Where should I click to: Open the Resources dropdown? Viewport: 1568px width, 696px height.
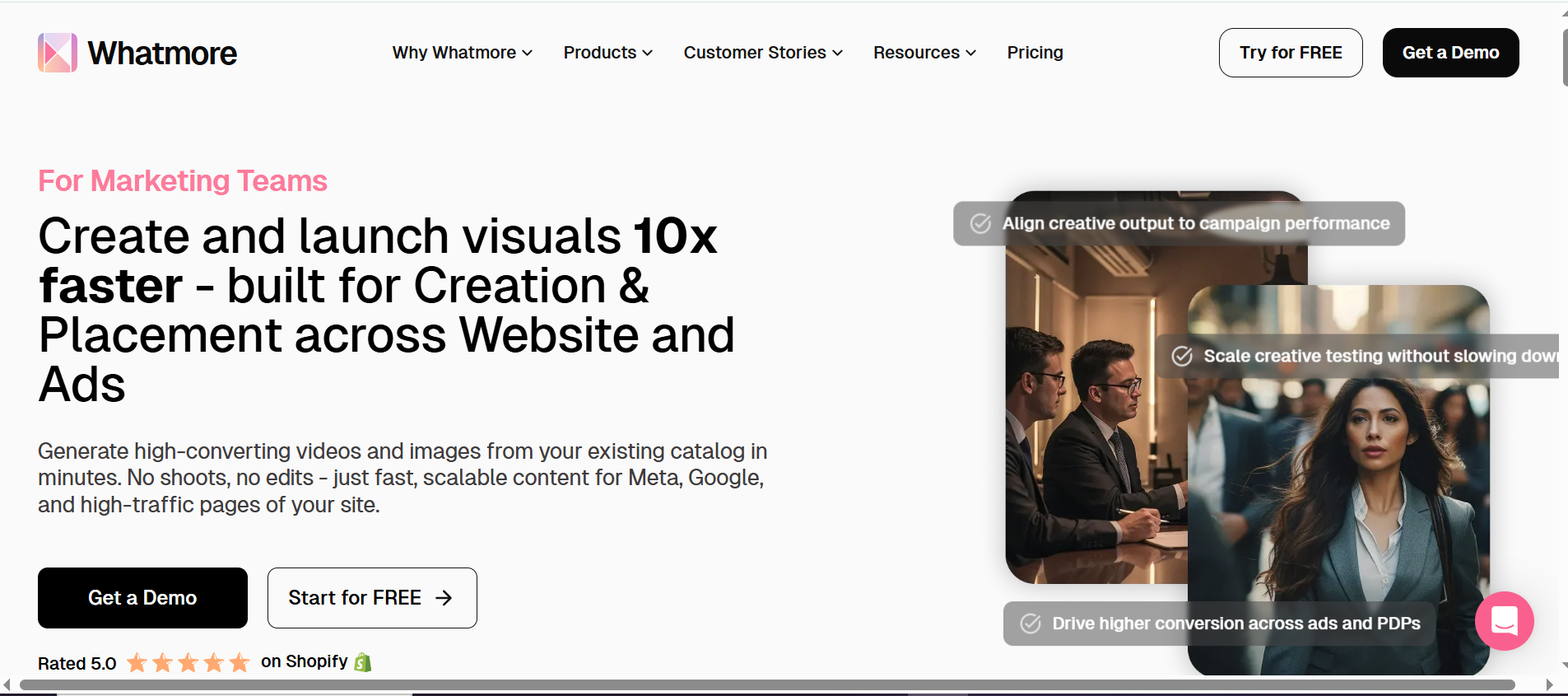click(924, 53)
